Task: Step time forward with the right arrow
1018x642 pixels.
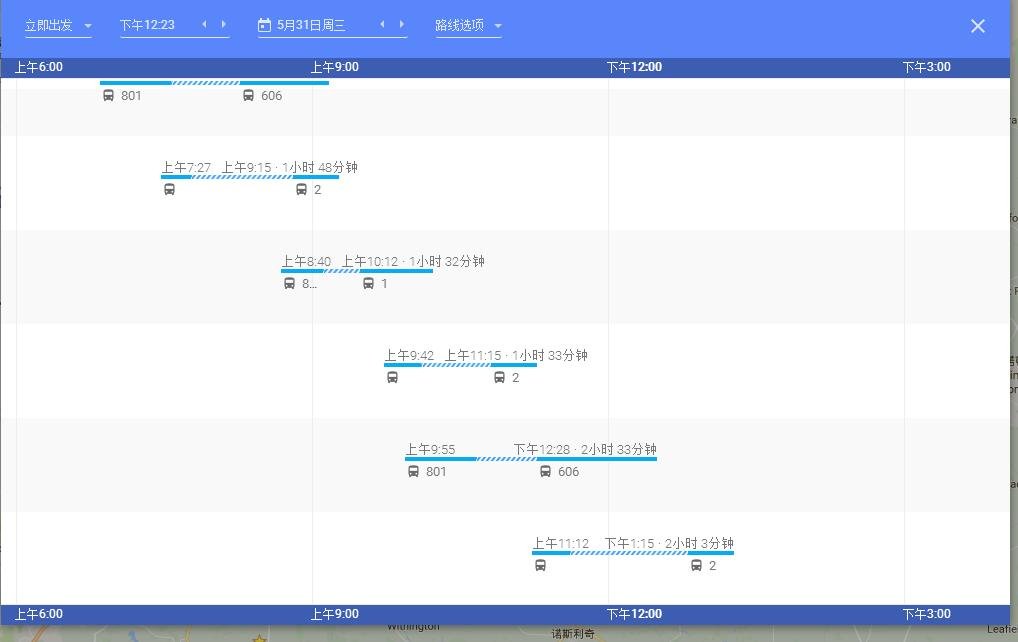Action: (x=223, y=25)
